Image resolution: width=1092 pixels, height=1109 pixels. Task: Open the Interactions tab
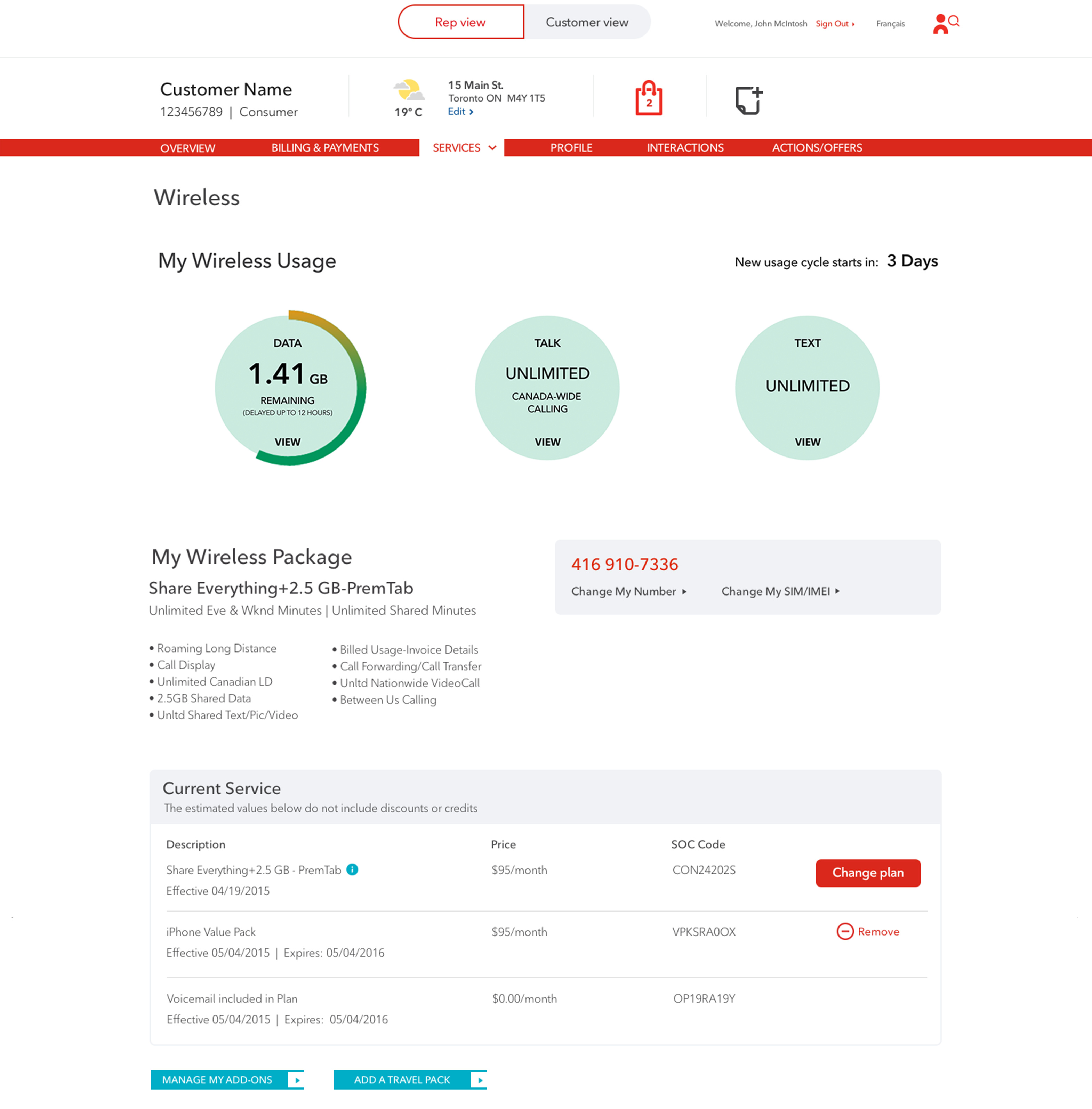point(685,148)
